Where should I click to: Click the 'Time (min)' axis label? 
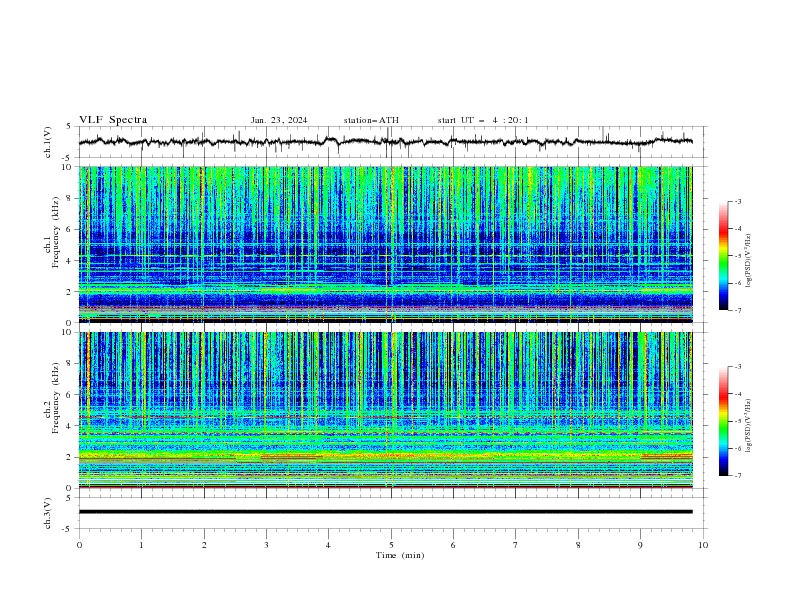coord(400,555)
